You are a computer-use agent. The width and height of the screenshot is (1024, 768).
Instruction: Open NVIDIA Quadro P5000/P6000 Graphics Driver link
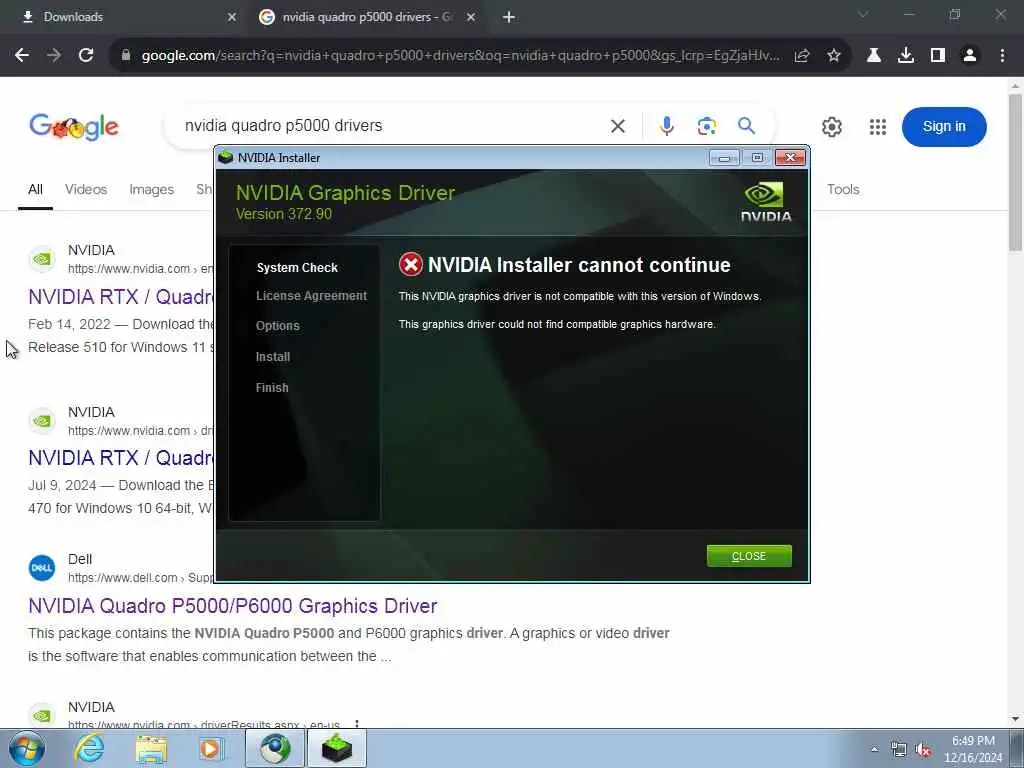pos(232,606)
